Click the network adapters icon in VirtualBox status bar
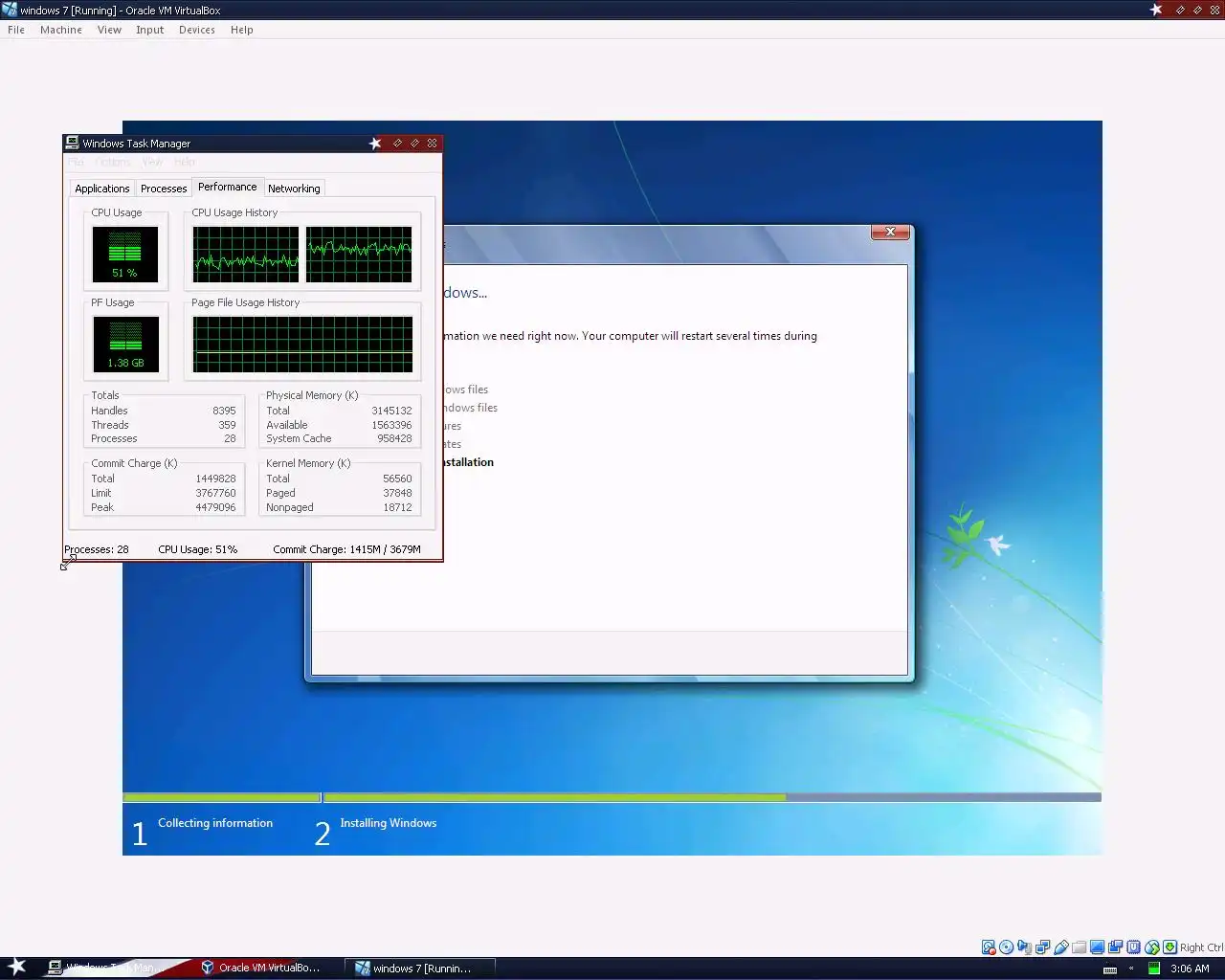 point(1042,947)
